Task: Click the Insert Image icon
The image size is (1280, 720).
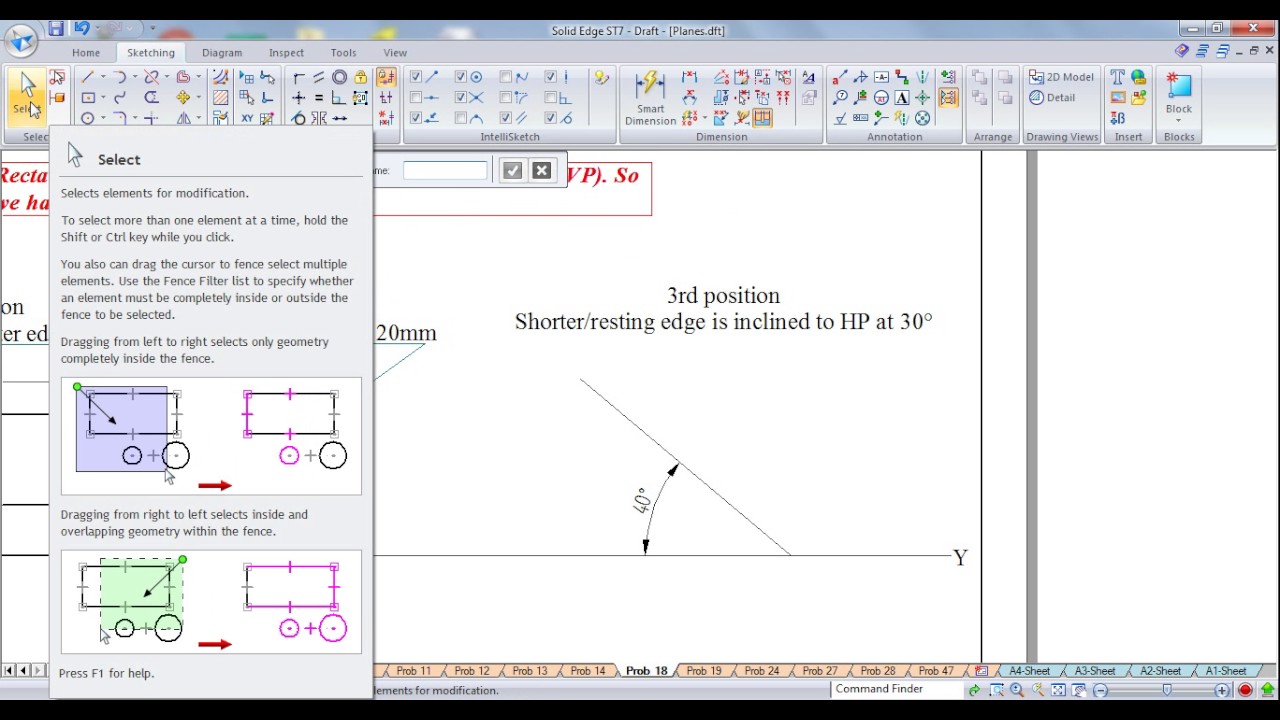Action: 1117,97
